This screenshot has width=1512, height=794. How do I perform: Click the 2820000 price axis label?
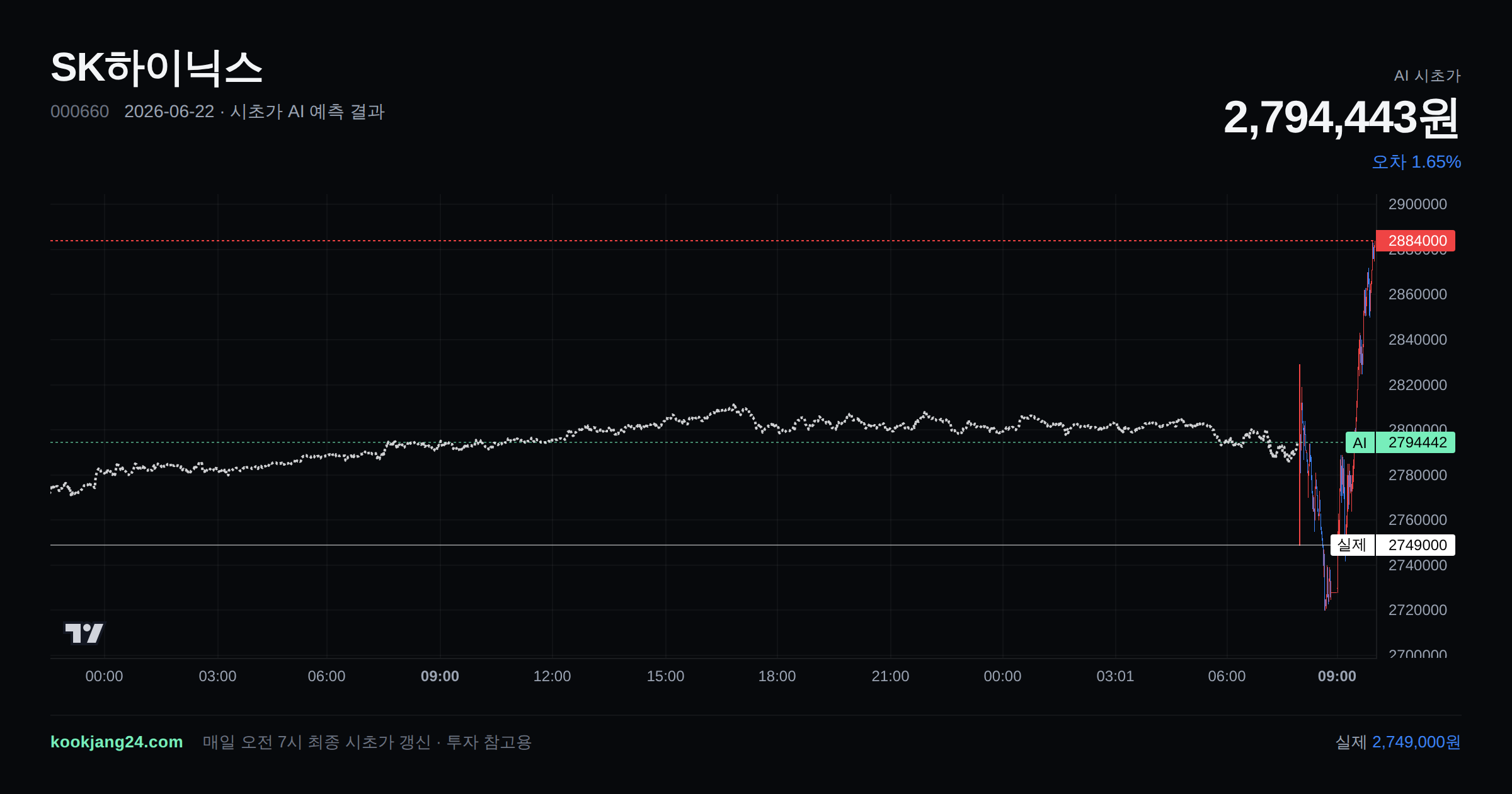pos(1417,385)
